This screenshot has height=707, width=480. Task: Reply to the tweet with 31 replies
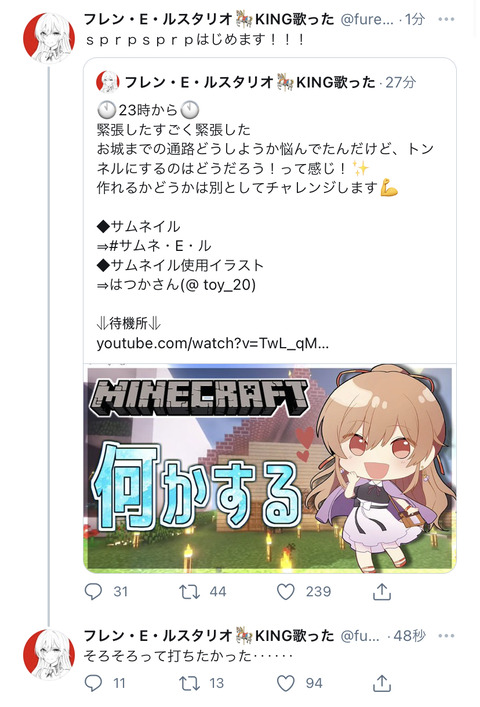93,592
